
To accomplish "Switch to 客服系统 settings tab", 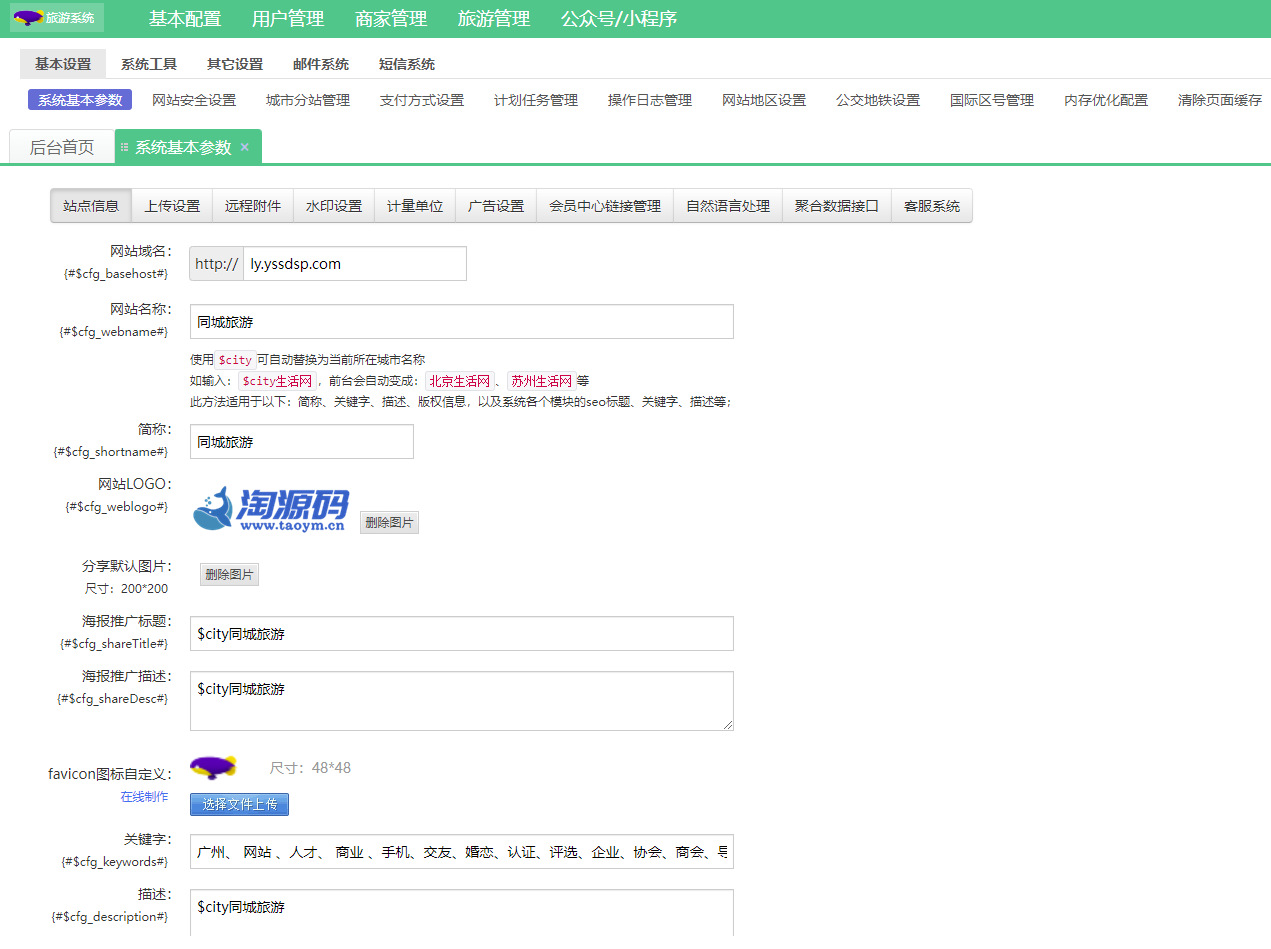I will 932,206.
